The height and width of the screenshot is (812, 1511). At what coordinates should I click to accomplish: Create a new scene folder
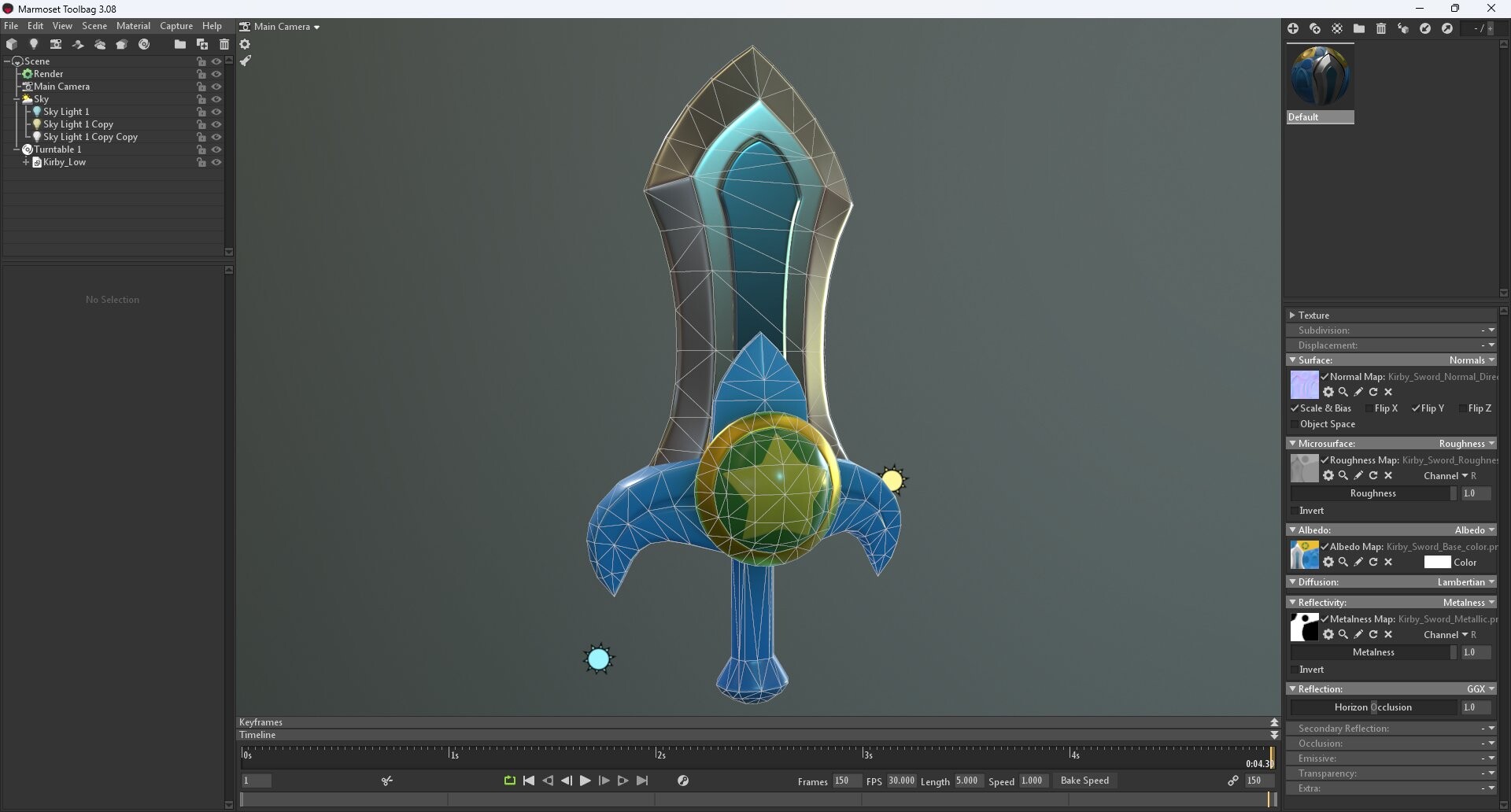[x=180, y=44]
